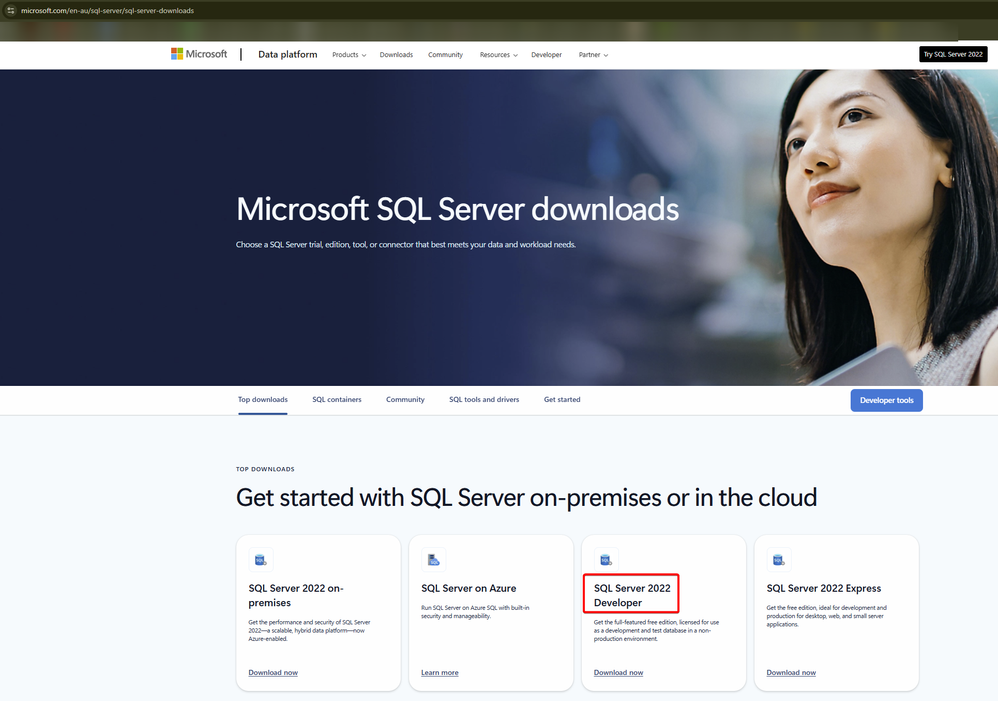This screenshot has width=998, height=701.
Task: Switch to the SQL containers tab
Action: [x=337, y=400]
